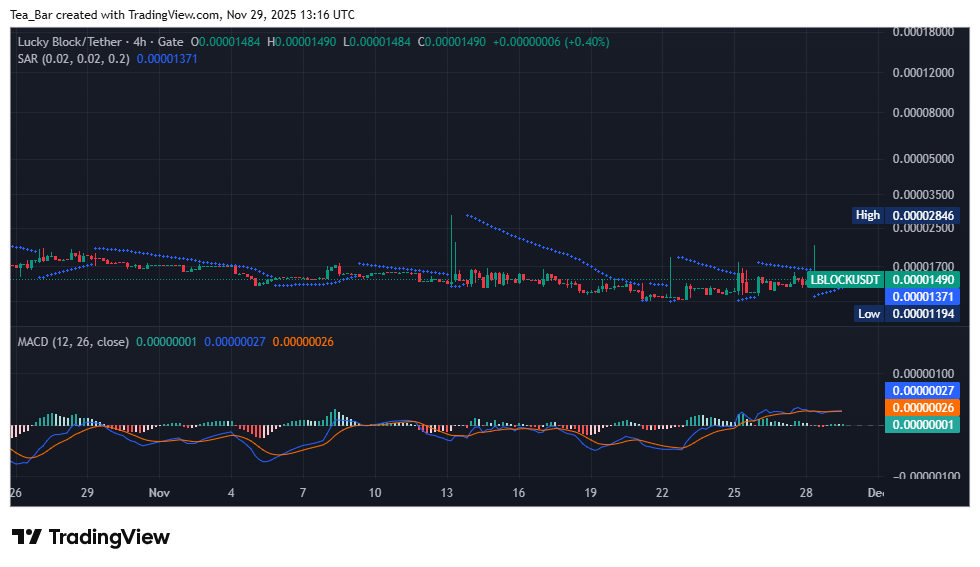Click the 29 date label on time axis
This screenshot has height=567, width=980.
point(88,493)
